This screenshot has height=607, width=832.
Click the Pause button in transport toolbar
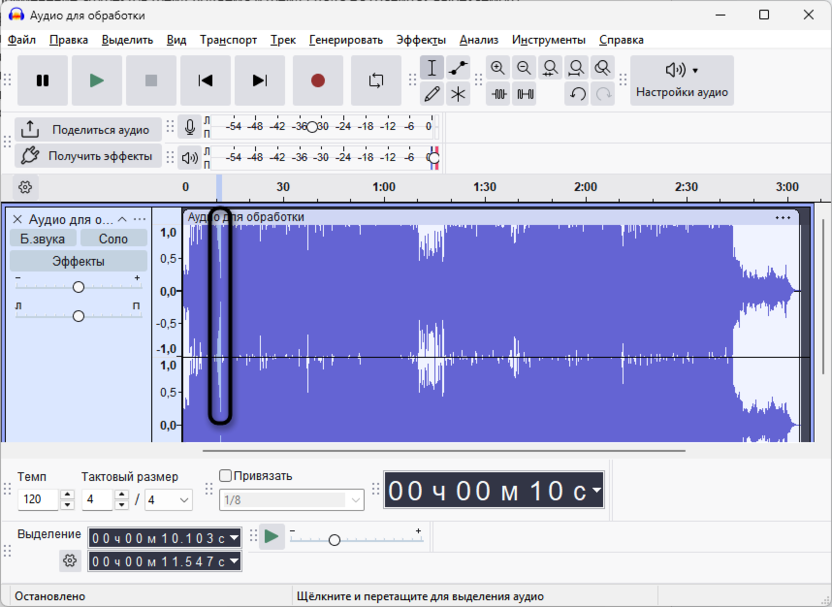pos(43,81)
